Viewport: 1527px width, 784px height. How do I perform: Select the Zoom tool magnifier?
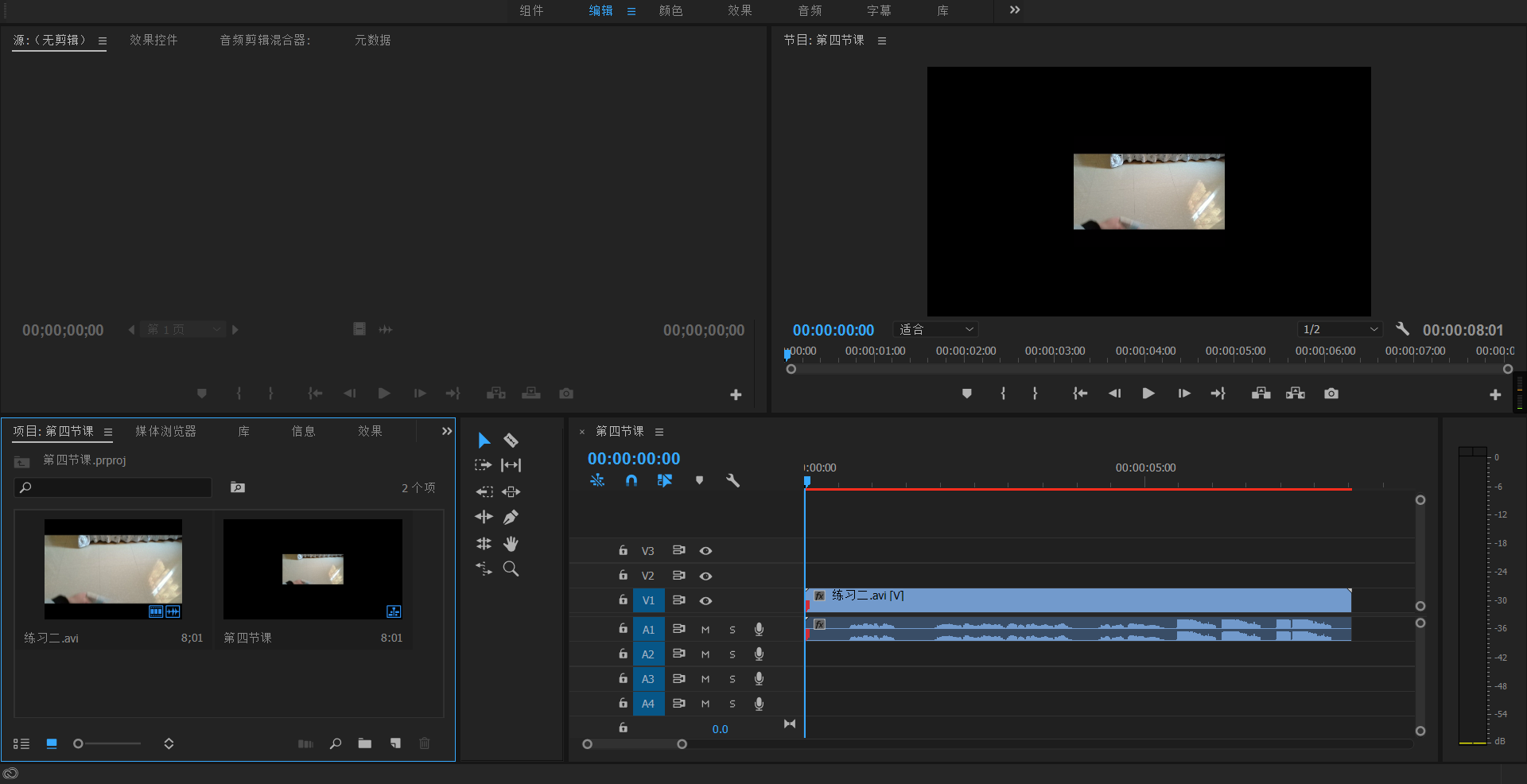[x=511, y=569]
